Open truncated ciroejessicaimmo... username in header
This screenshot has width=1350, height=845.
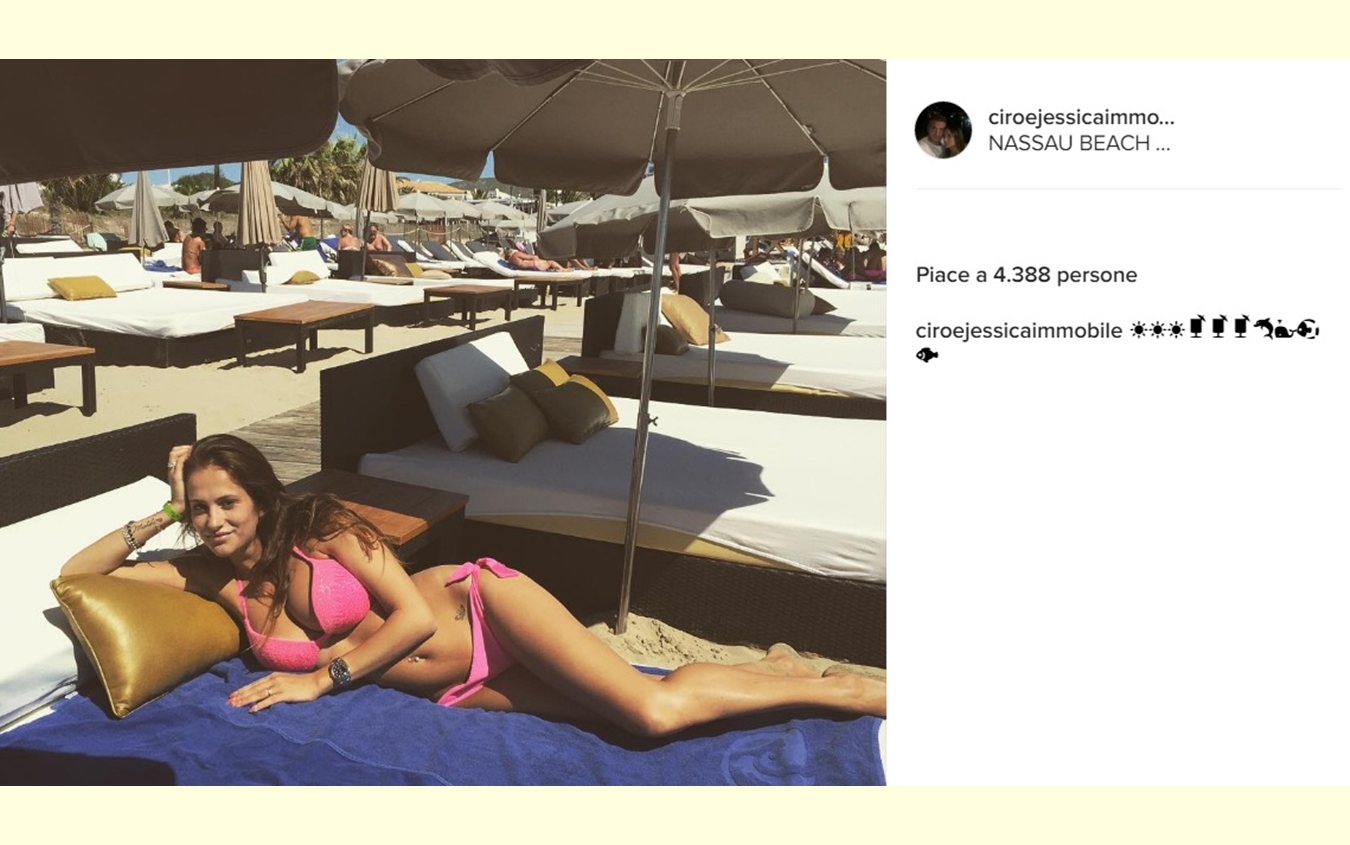[1081, 117]
